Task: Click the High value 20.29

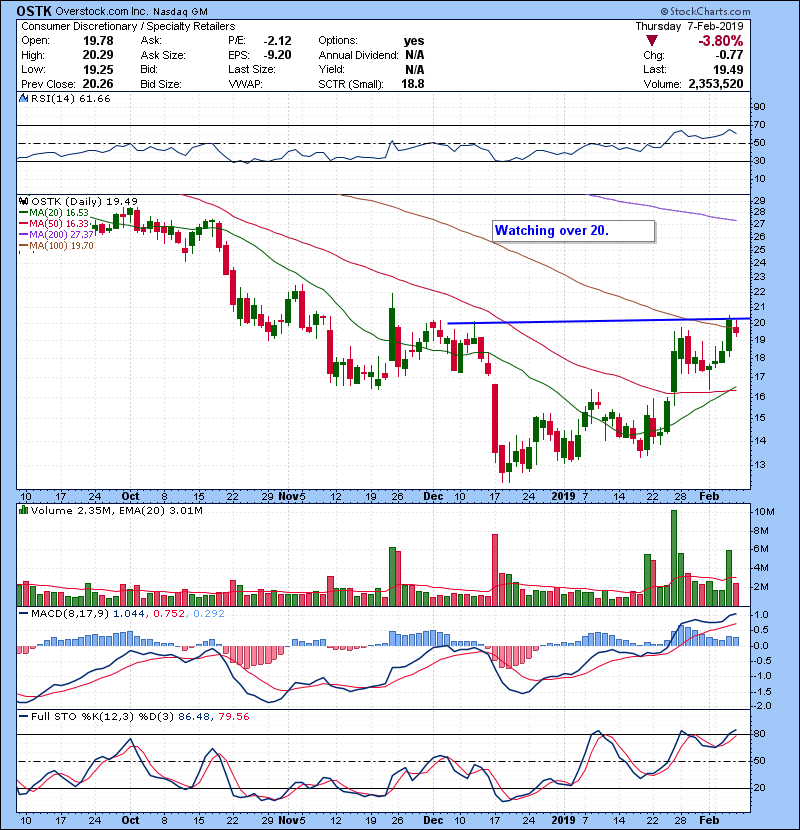Action: [x=98, y=55]
